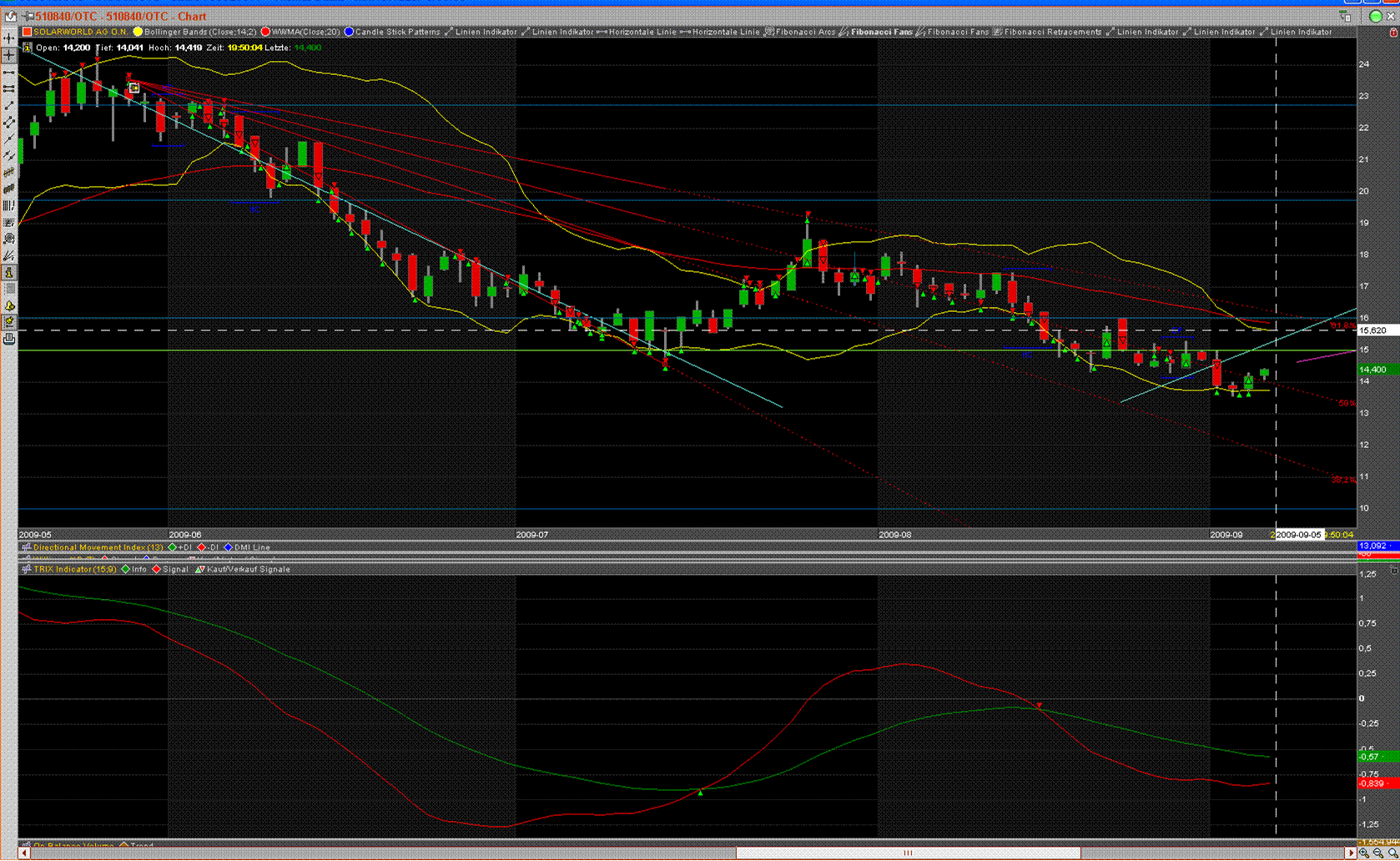Click the 2009-07 date label
The image size is (1400, 861).
(532, 534)
